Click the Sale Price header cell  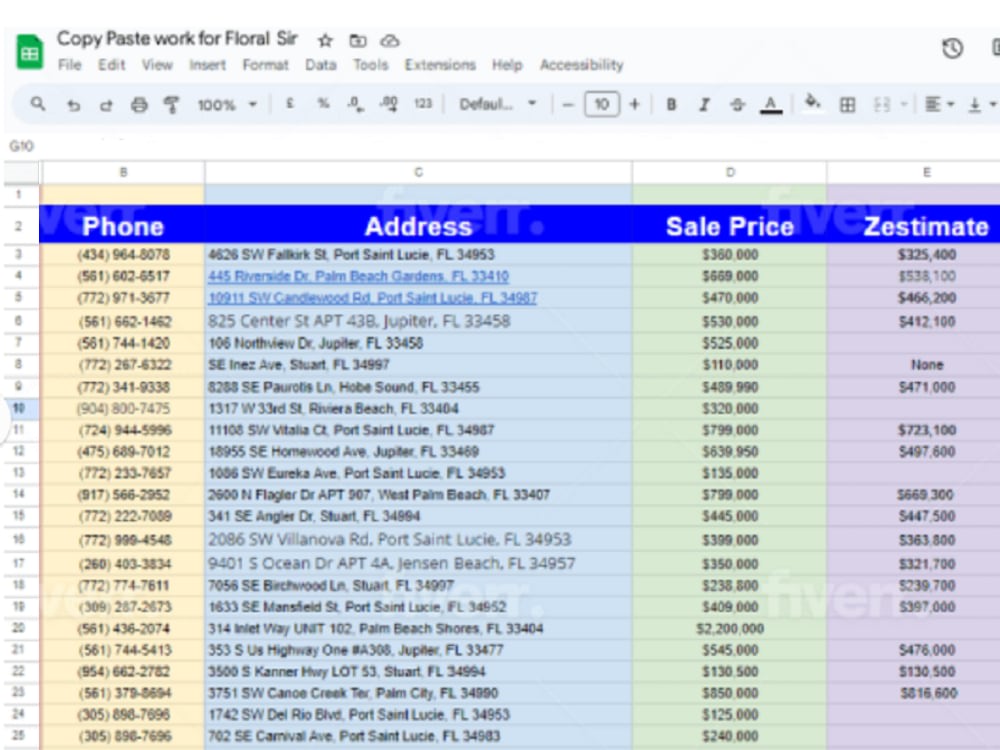[730, 224]
